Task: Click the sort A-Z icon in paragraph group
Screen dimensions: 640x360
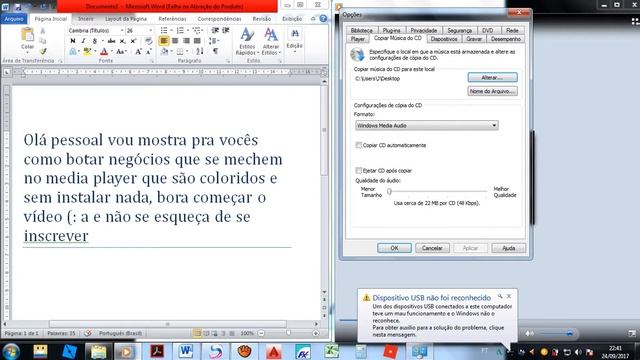Action: coord(200,51)
